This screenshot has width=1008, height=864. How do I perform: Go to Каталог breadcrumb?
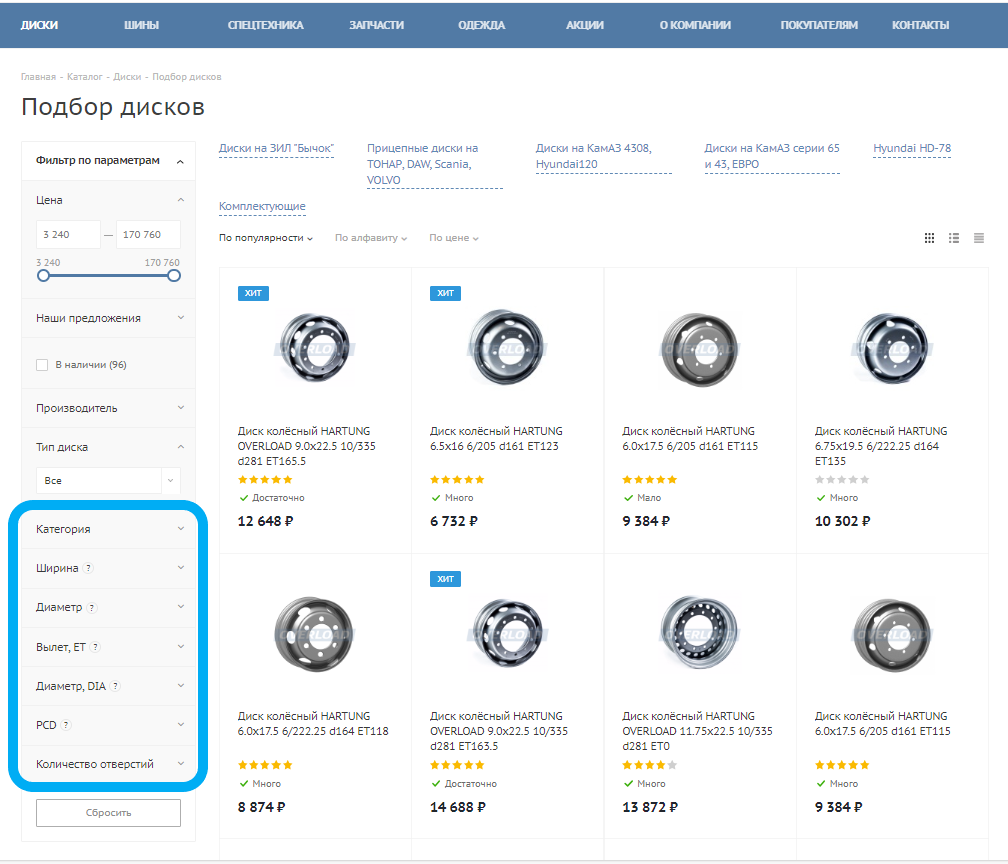click(85, 77)
